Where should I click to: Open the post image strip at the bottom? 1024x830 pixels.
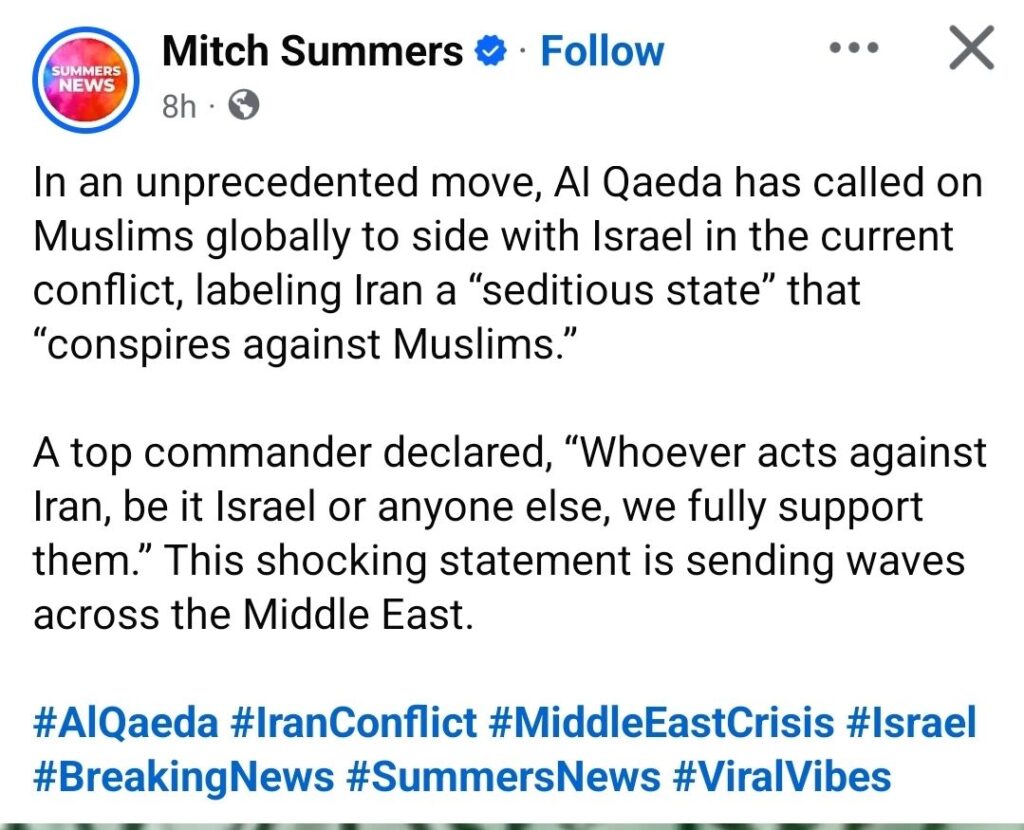(512, 824)
